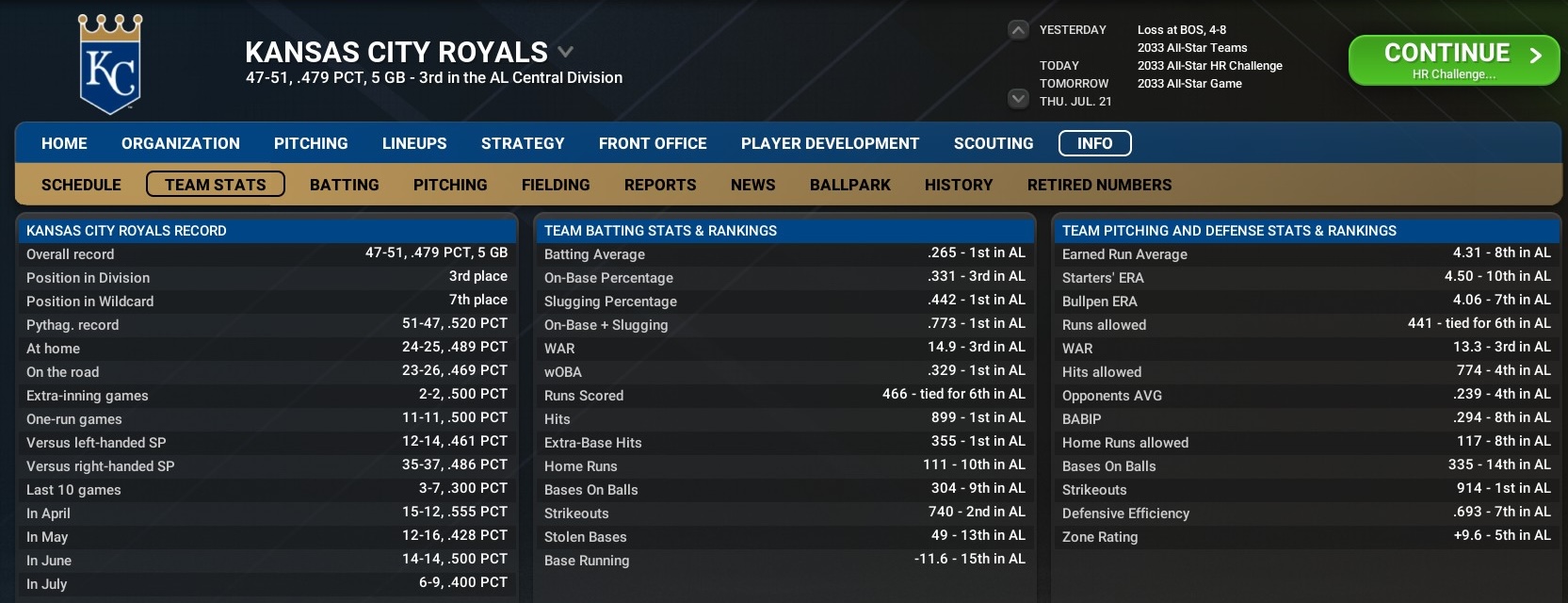
Task: Click the One-run games row
Action: click(267, 418)
